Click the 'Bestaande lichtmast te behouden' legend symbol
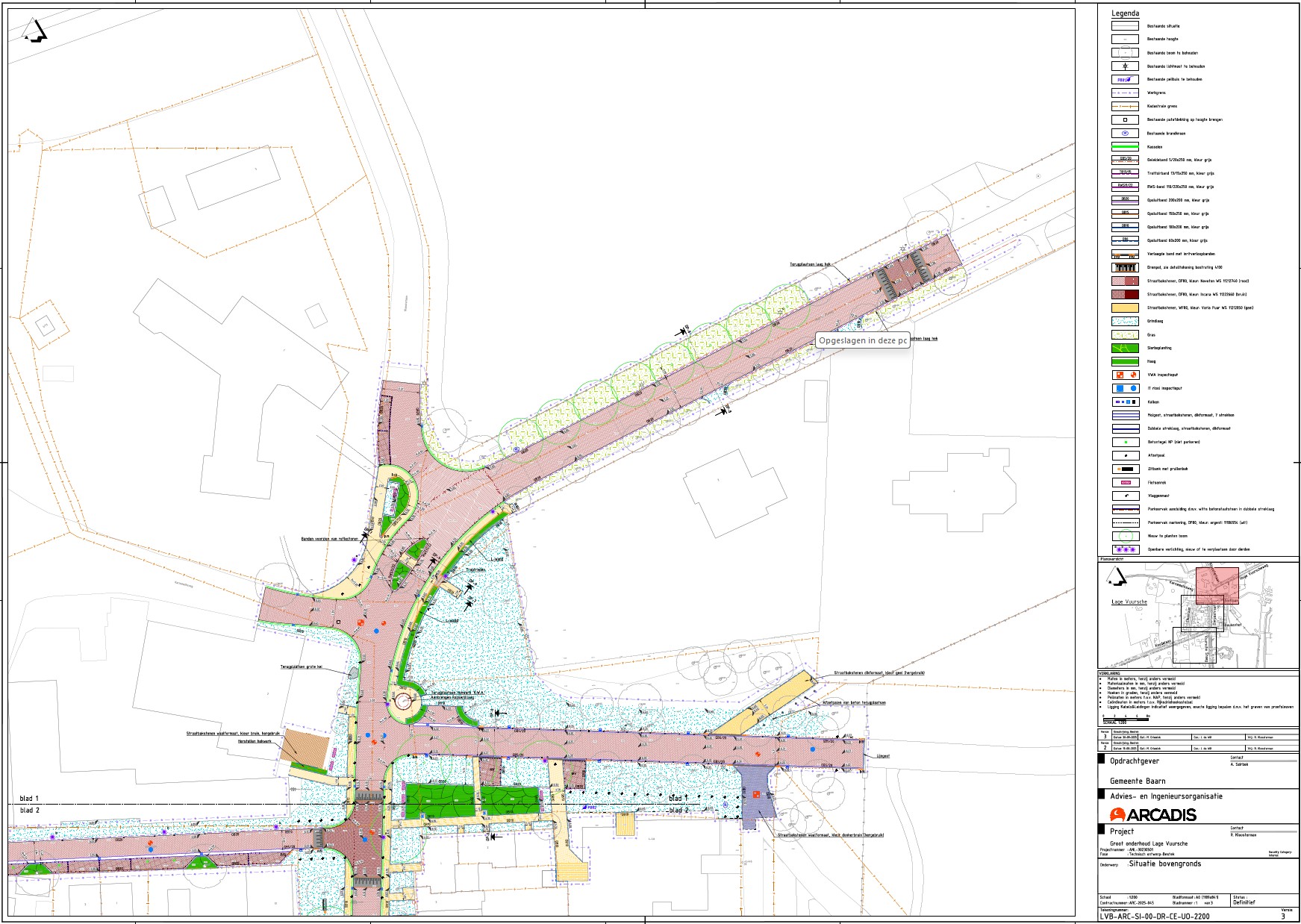This screenshot has width=1301, height=924. click(1125, 66)
